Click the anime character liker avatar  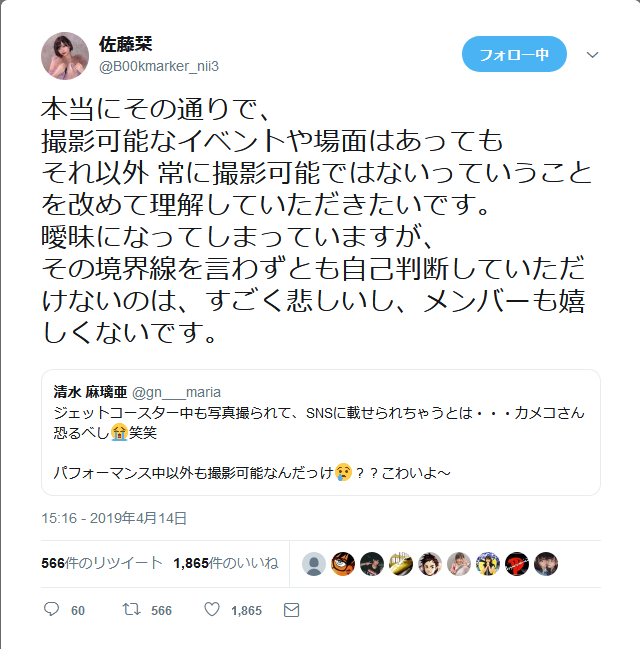[430, 564]
